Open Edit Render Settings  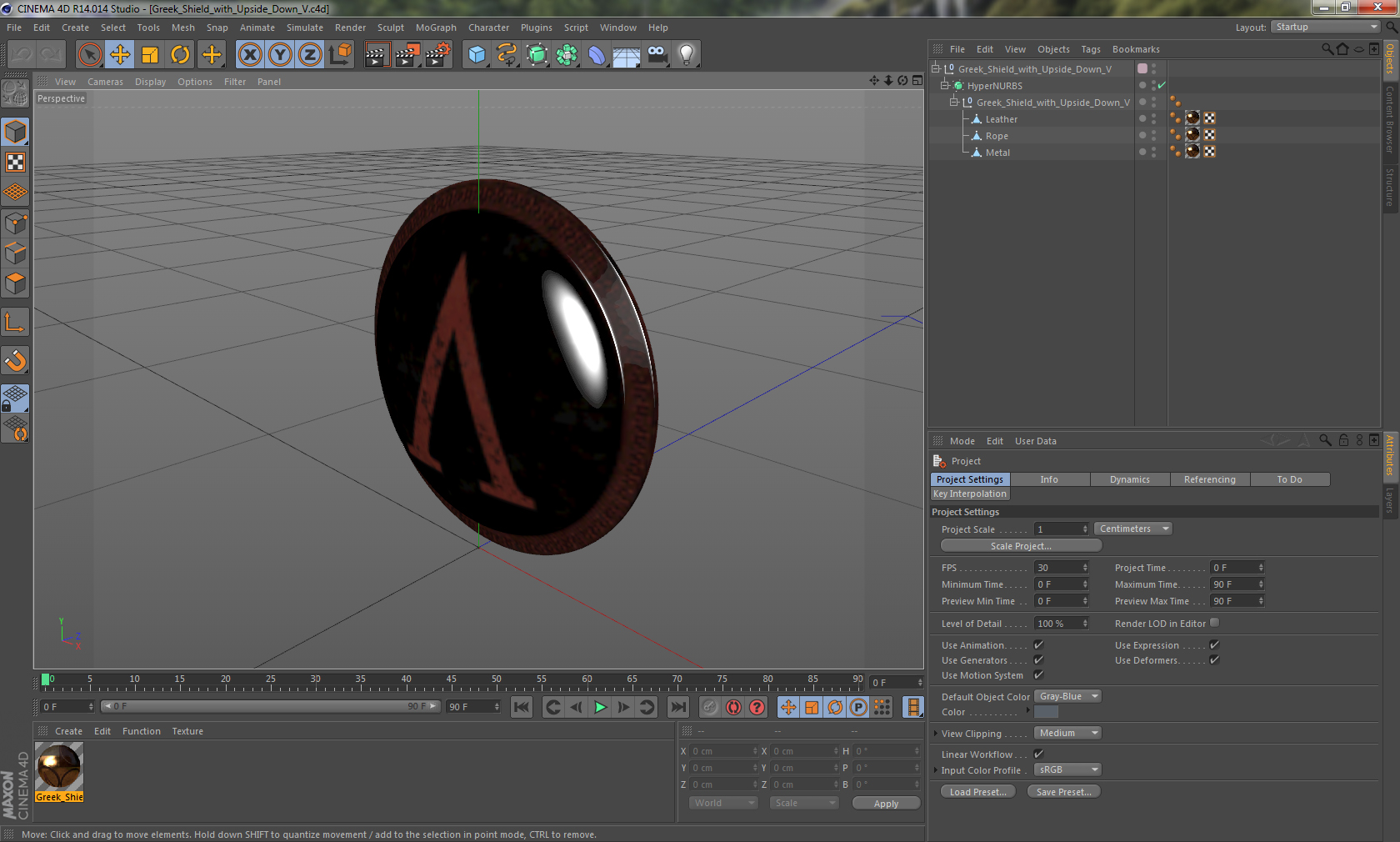tap(438, 55)
